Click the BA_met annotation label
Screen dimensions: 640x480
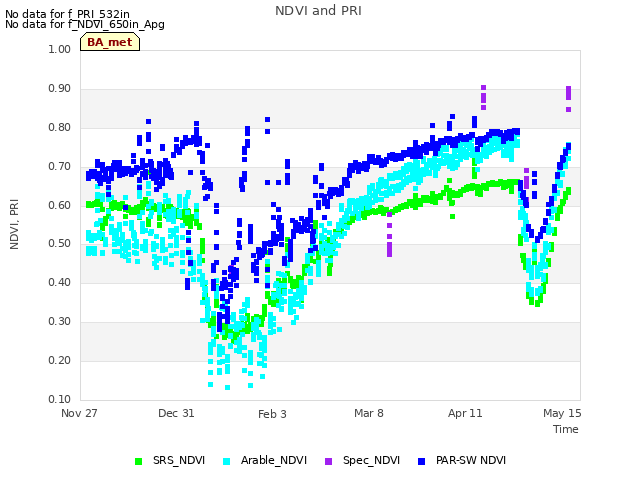pyautogui.click(x=110, y=42)
